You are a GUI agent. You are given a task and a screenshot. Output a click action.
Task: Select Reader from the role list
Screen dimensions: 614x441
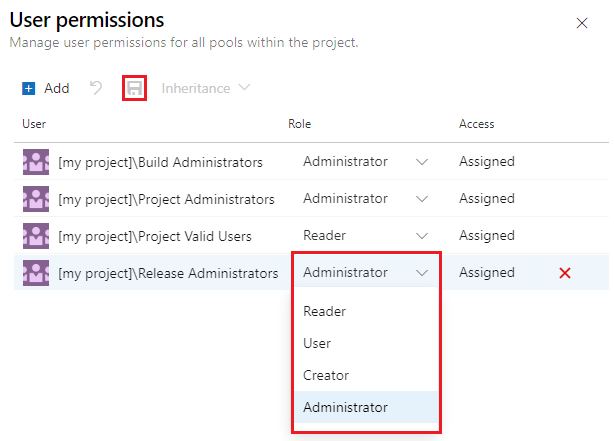tap(325, 311)
